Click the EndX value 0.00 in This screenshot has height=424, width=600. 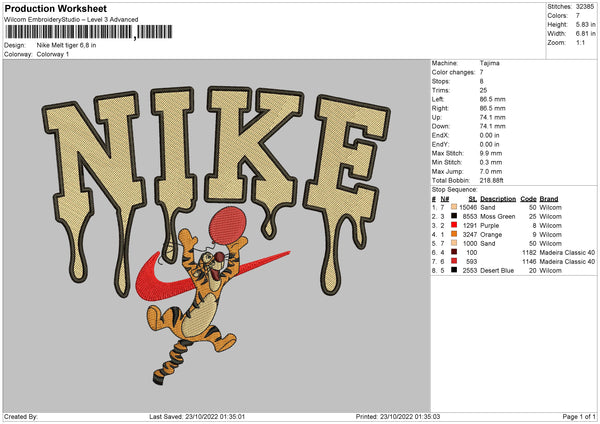point(489,135)
